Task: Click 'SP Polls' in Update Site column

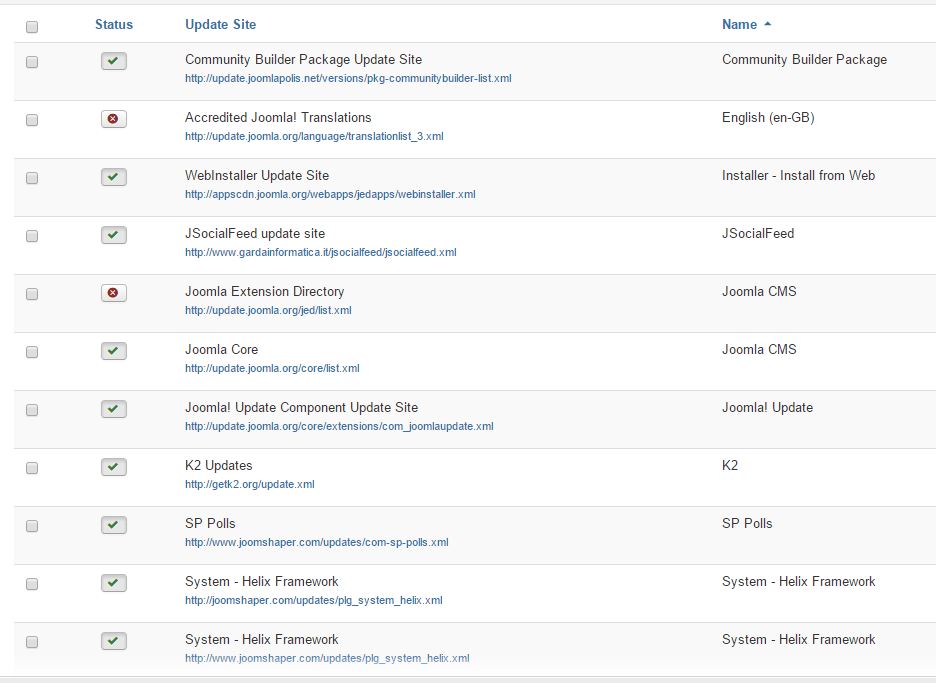Action: (x=210, y=524)
